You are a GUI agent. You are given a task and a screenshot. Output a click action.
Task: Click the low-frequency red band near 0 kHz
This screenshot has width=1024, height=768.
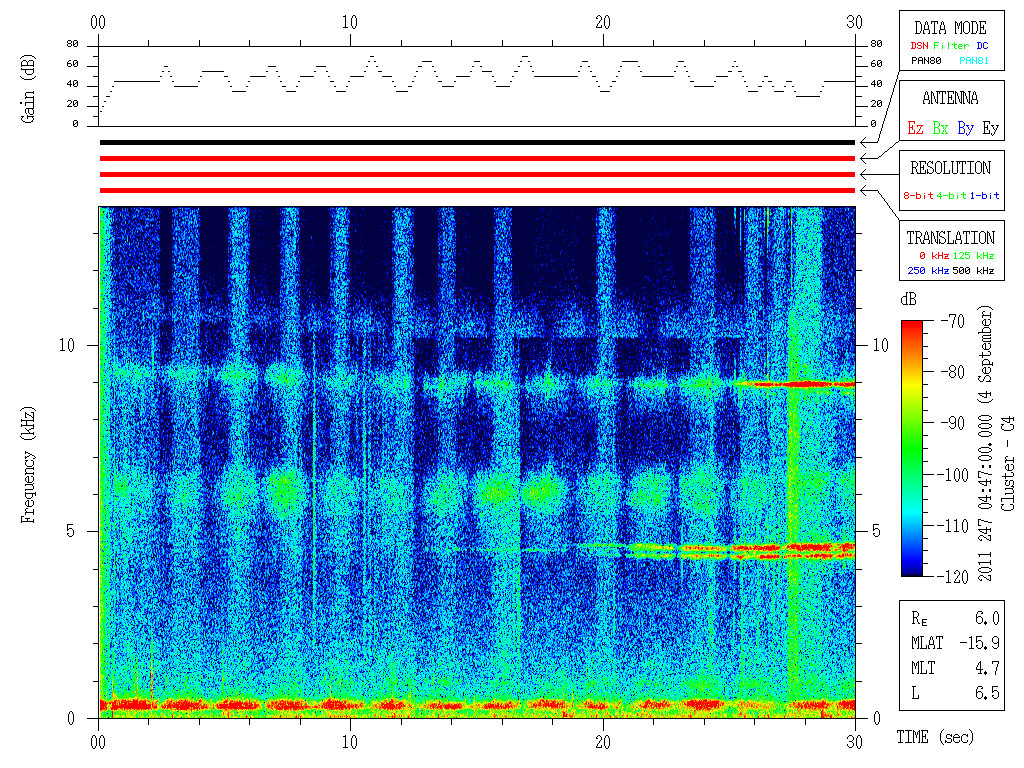tap(477, 705)
